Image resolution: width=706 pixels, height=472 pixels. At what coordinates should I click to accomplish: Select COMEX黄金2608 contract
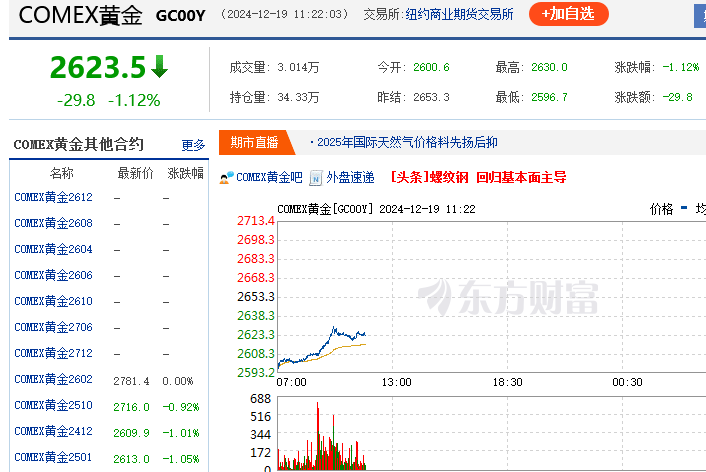[x=53, y=223]
